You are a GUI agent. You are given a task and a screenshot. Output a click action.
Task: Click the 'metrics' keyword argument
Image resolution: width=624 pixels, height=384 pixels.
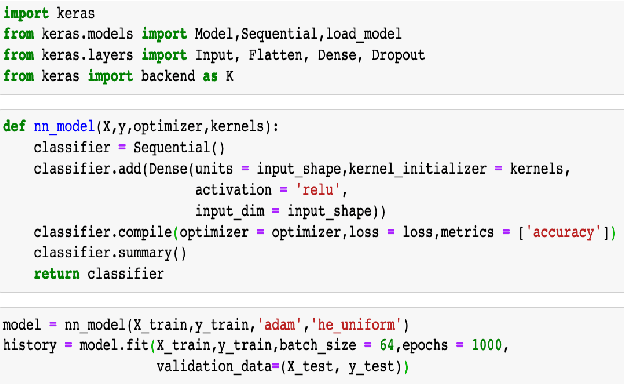[x=467, y=232]
